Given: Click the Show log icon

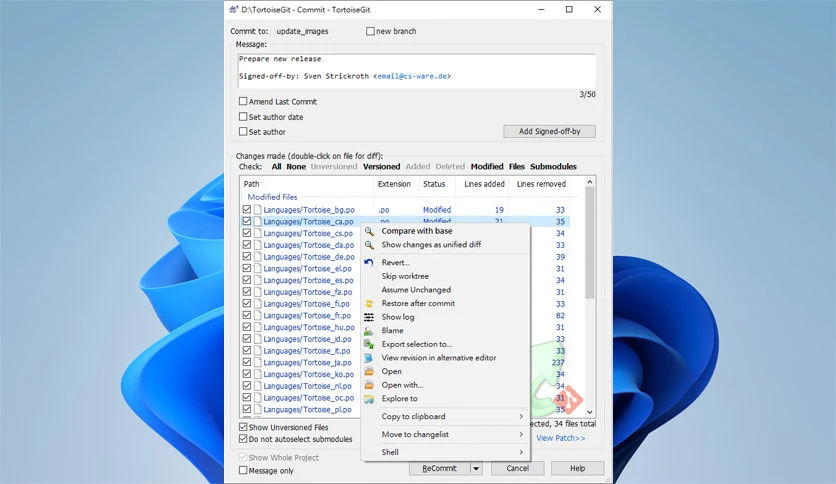Looking at the screenshot, I should pyautogui.click(x=369, y=317).
